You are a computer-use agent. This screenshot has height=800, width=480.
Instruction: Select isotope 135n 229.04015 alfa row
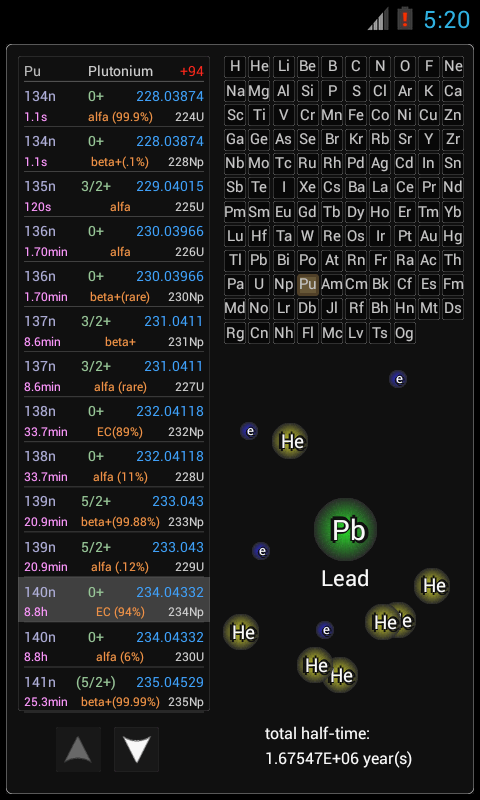(x=114, y=196)
